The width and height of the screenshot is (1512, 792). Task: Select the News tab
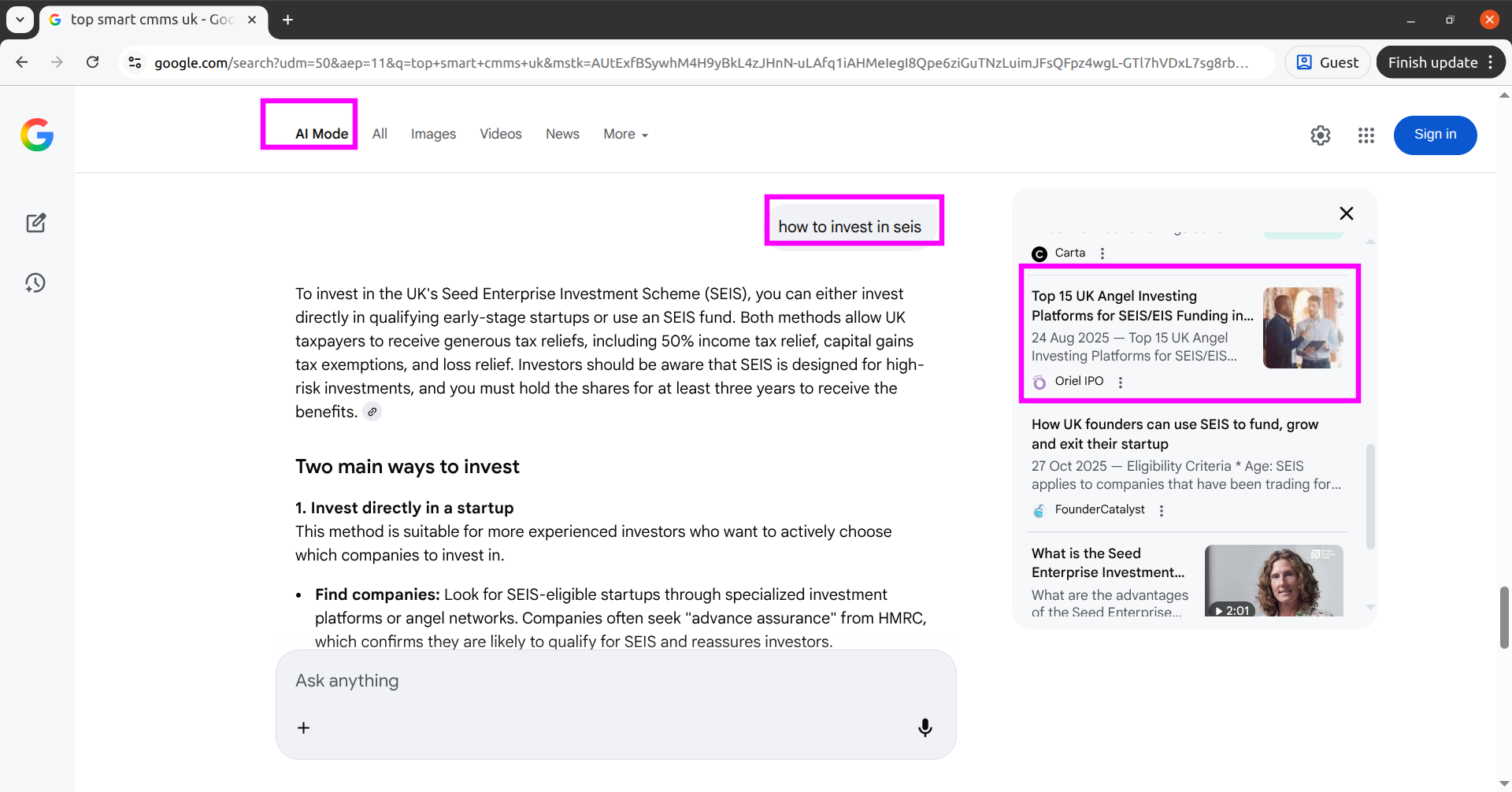point(562,134)
